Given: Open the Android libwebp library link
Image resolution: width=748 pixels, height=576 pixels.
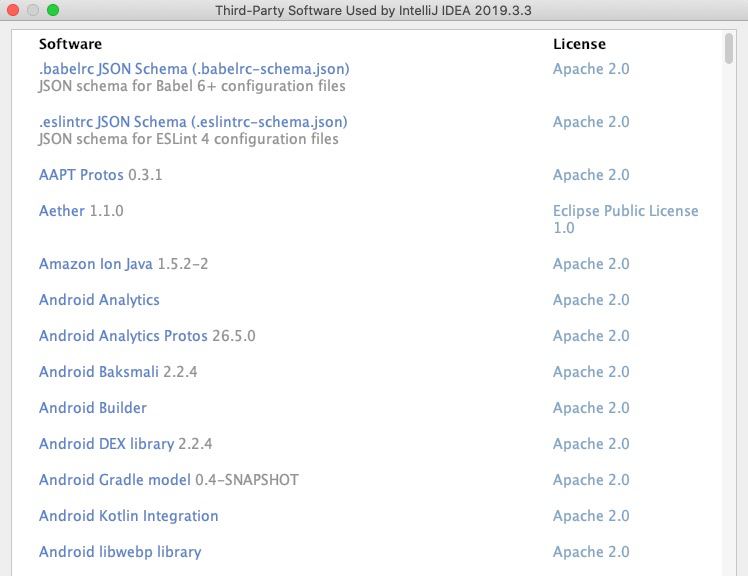Looking at the screenshot, I should tap(120, 552).
